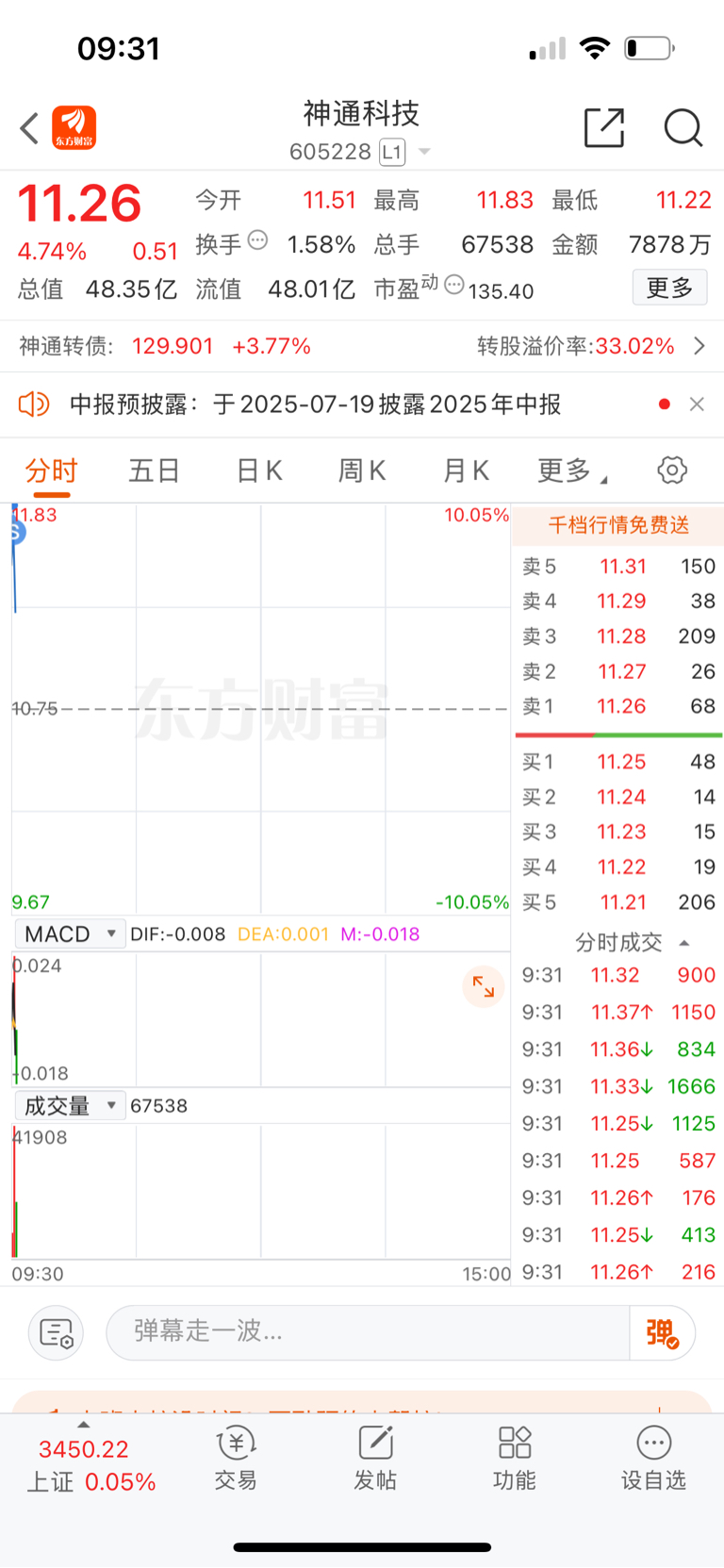Expand 更多 chart period dropdown

click(x=571, y=470)
